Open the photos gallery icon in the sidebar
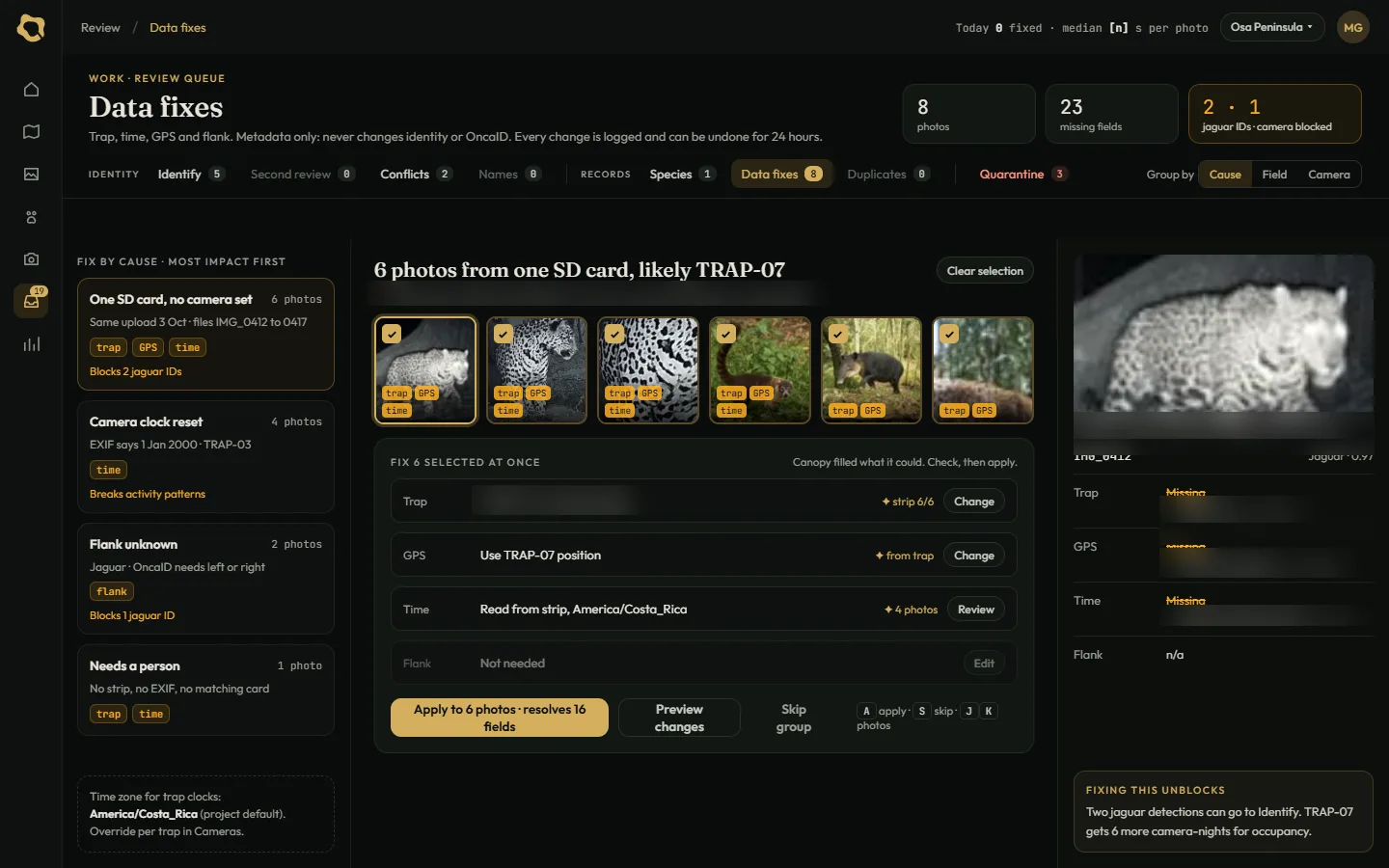Image resolution: width=1389 pixels, height=868 pixels. [31, 175]
